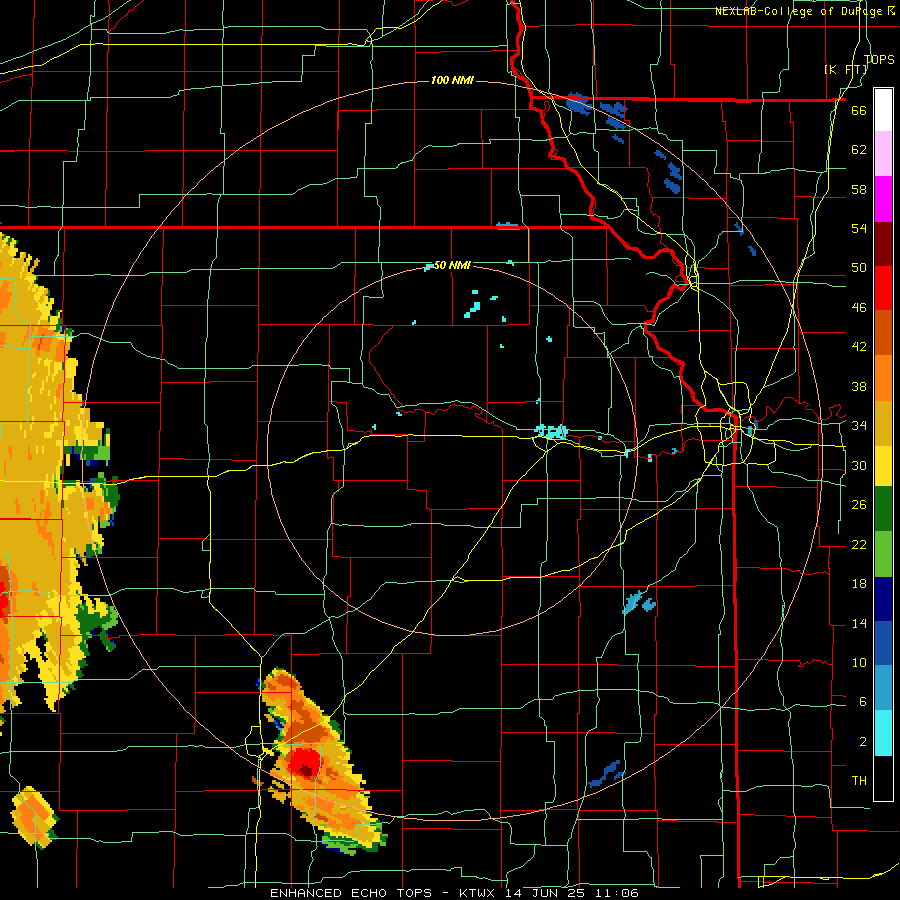Click the '50 NMI' range ring label

(x=452, y=265)
